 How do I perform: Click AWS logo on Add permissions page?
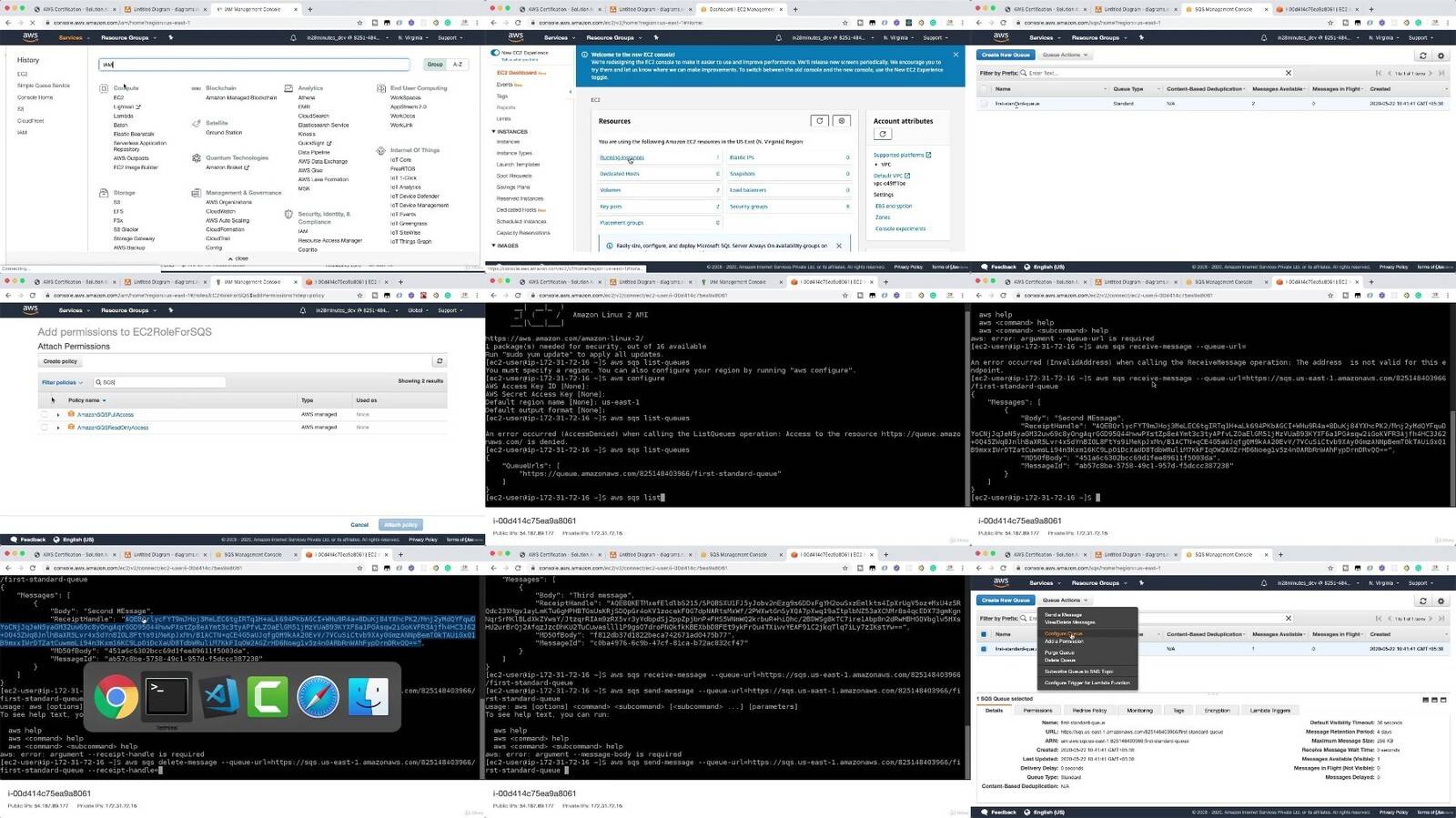(30, 310)
